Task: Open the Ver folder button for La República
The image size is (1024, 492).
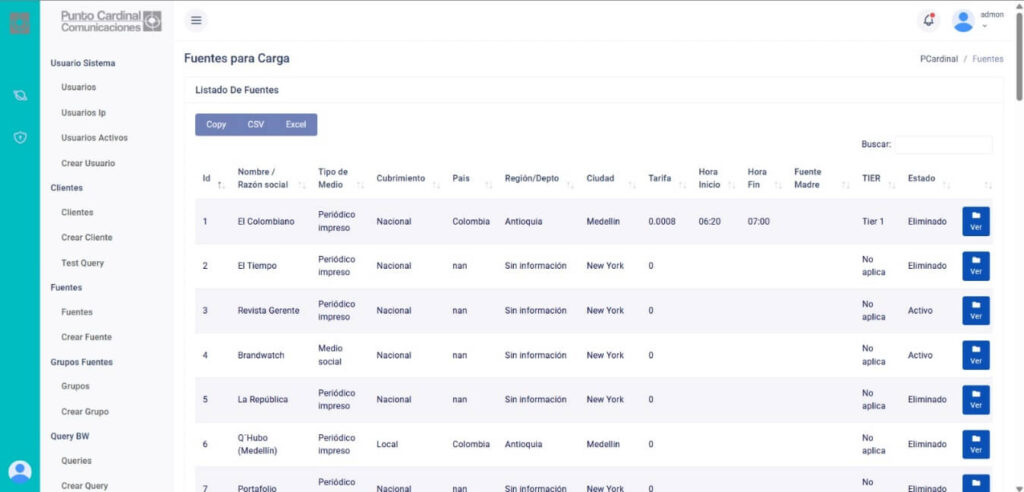Action: pos(976,399)
